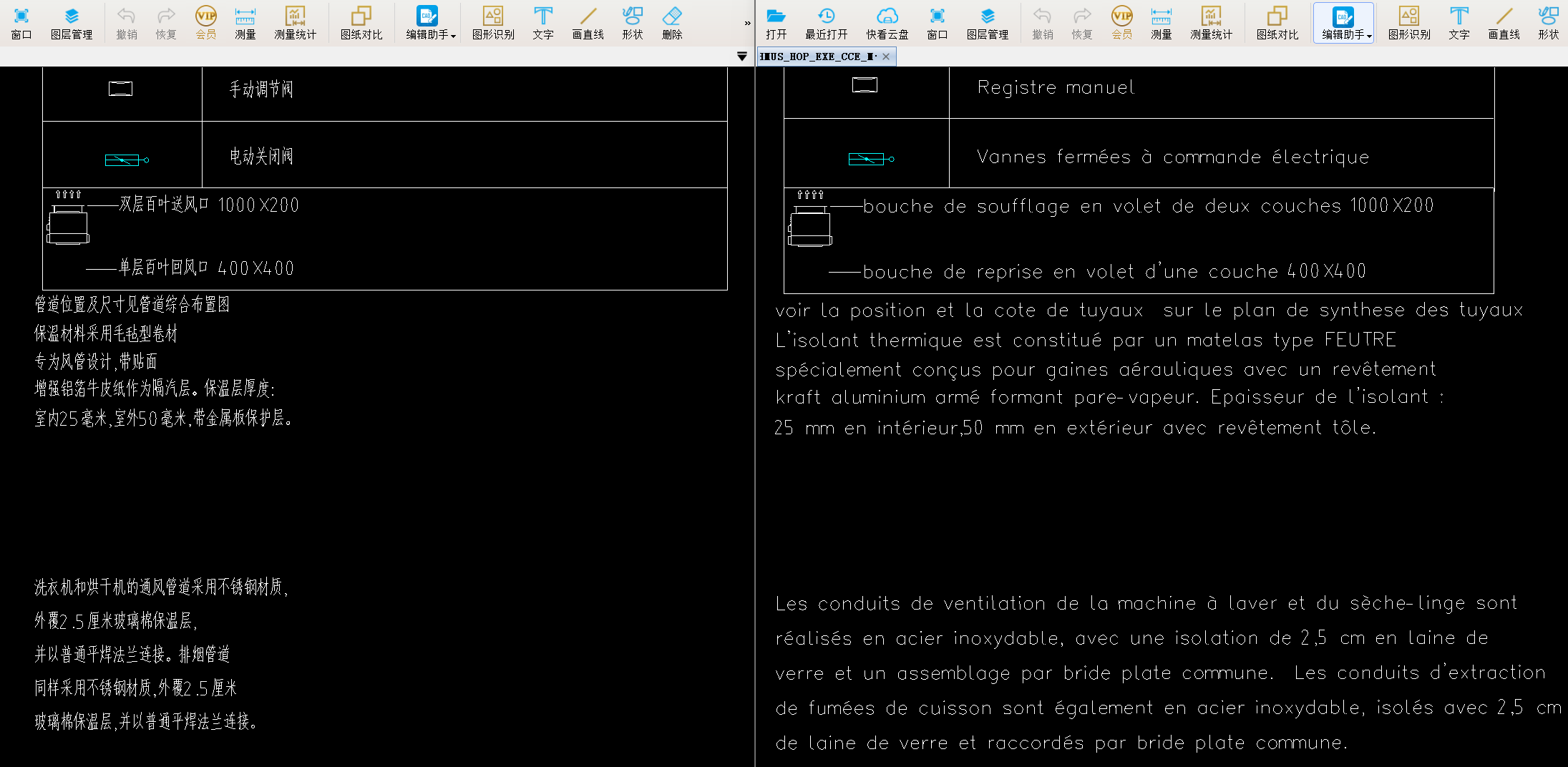The width and height of the screenshot is (1568, 767).
Task: Open 图层管理 layer manager in left window
Action: pyautogui.click(x=72, y=23)
